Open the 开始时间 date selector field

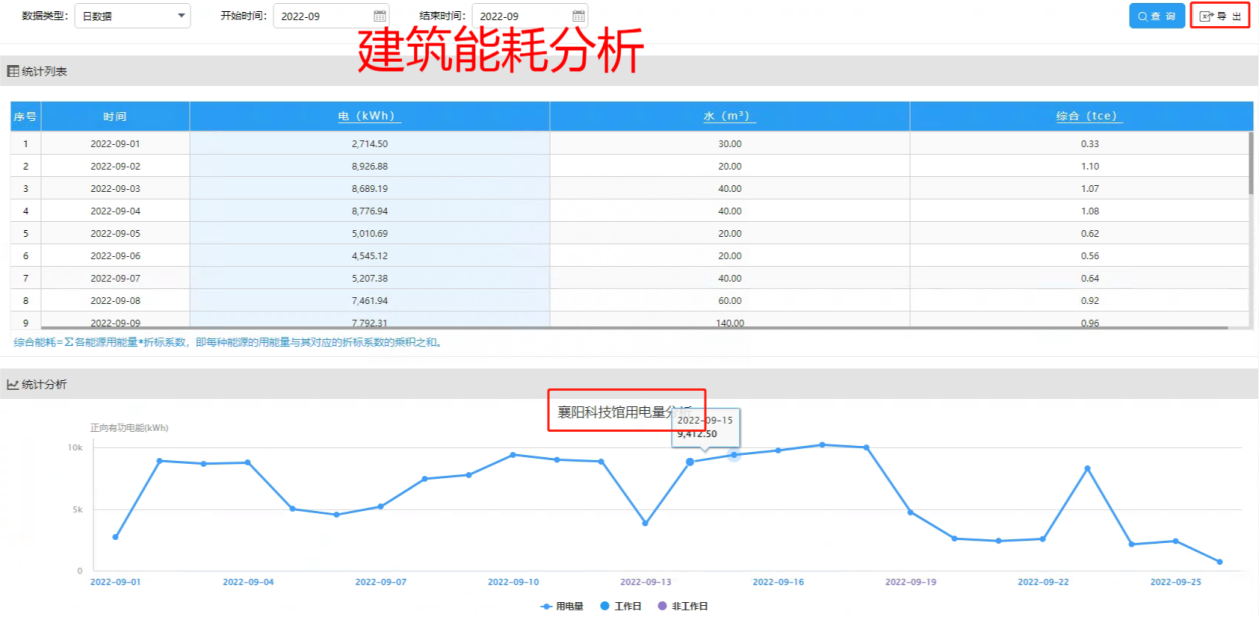pyautogui.click(x=322, y=16)
